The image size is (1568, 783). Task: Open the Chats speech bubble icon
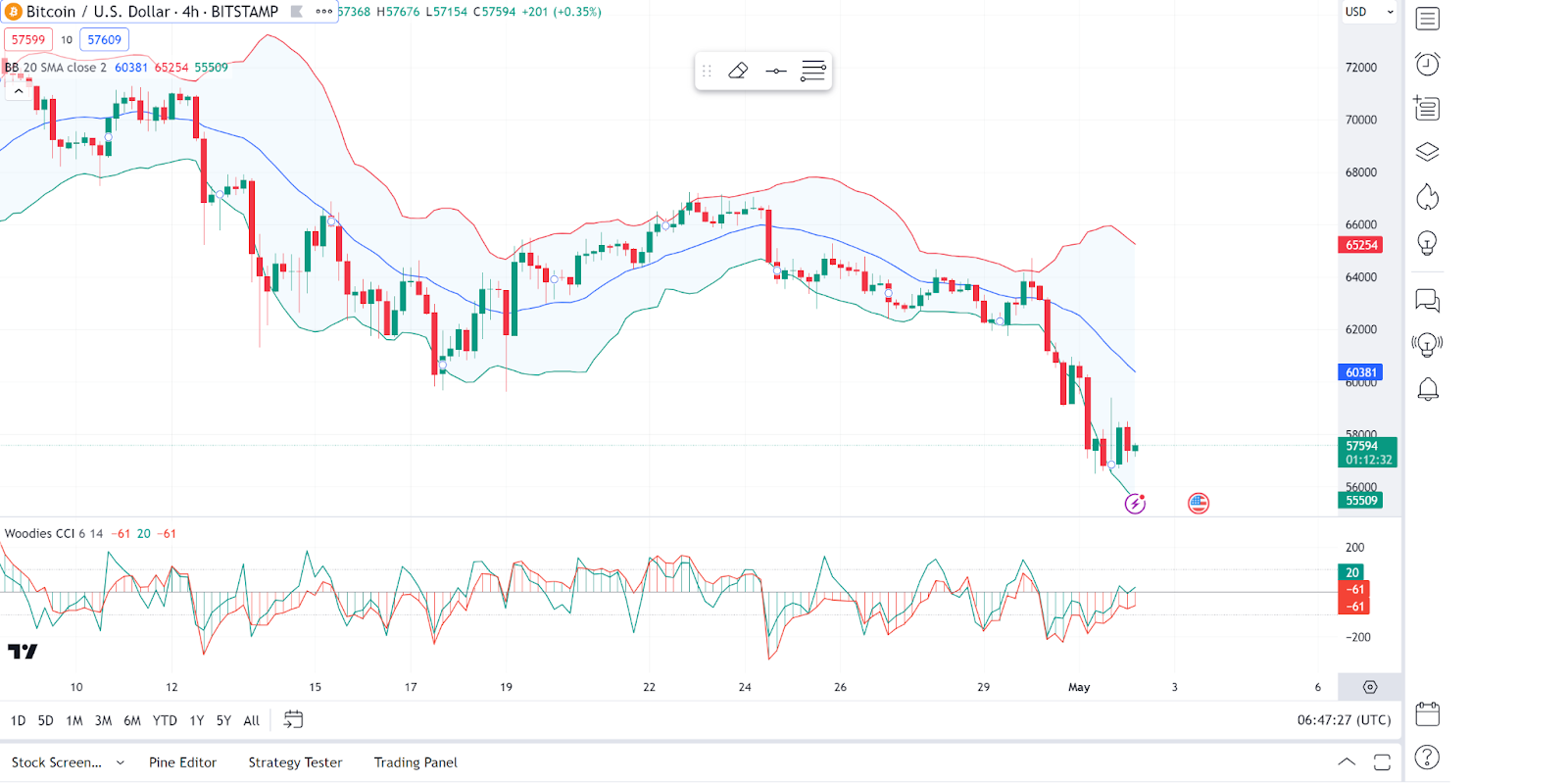pyautogui.click(x=1428, y=300)
